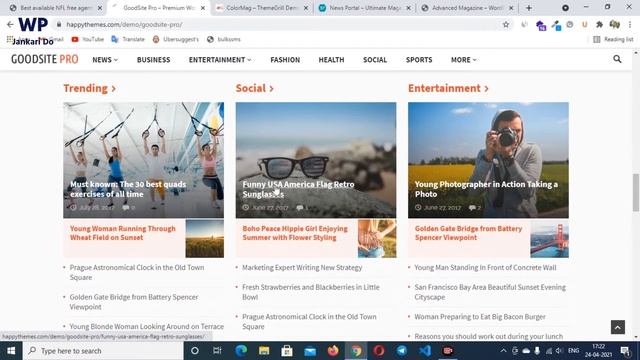The image size is (640, 360).
Task: Open Cortana circle icon in taskbar
Action: coord(195,351)
